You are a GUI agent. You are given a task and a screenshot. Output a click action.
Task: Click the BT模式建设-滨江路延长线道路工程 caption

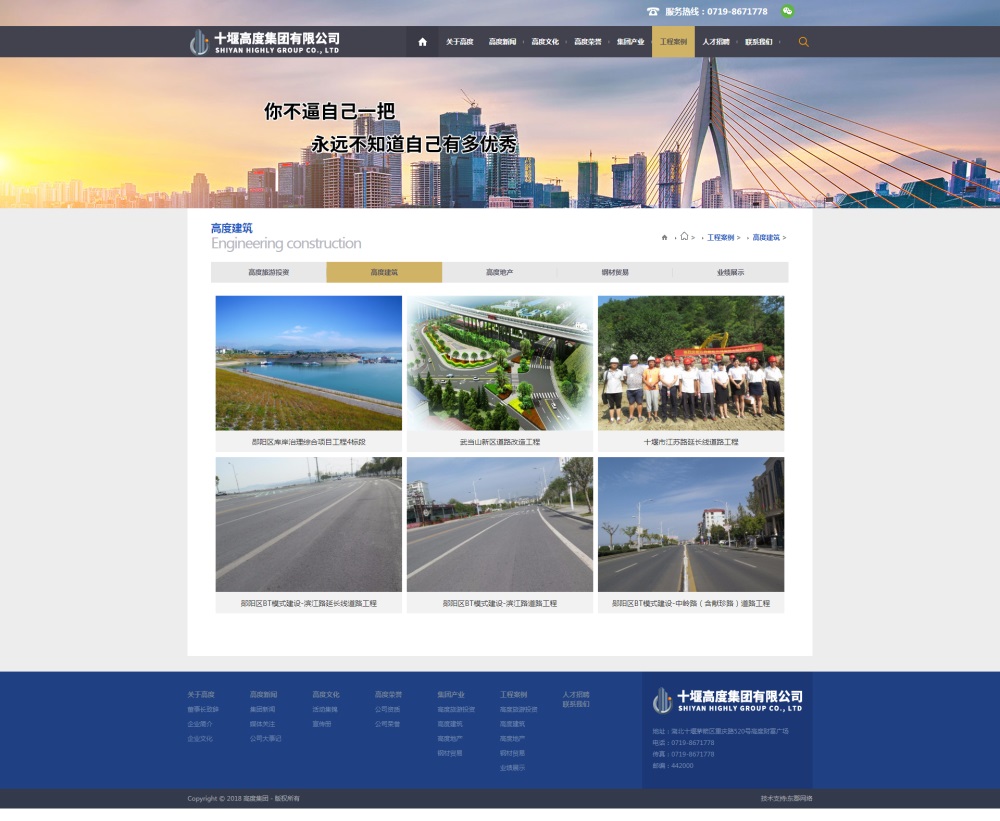coord(309,603)
